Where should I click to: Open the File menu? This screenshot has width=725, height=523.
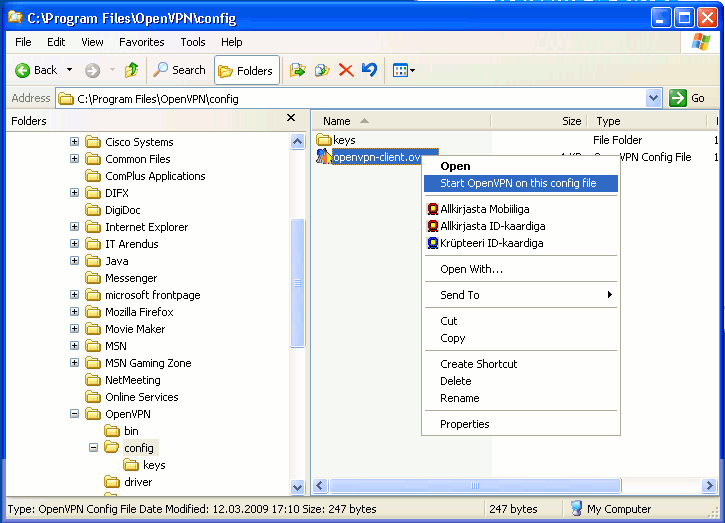point(23,42)
